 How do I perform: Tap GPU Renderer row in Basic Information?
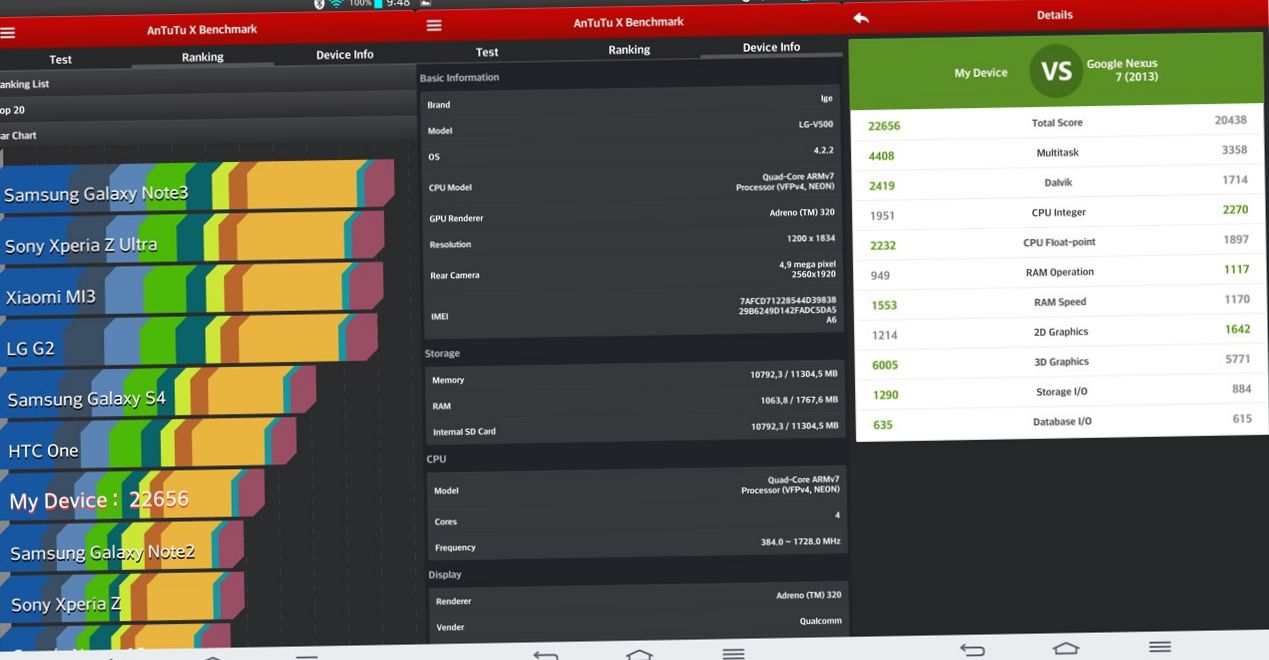pyautogui.click(x=632, y=215)
